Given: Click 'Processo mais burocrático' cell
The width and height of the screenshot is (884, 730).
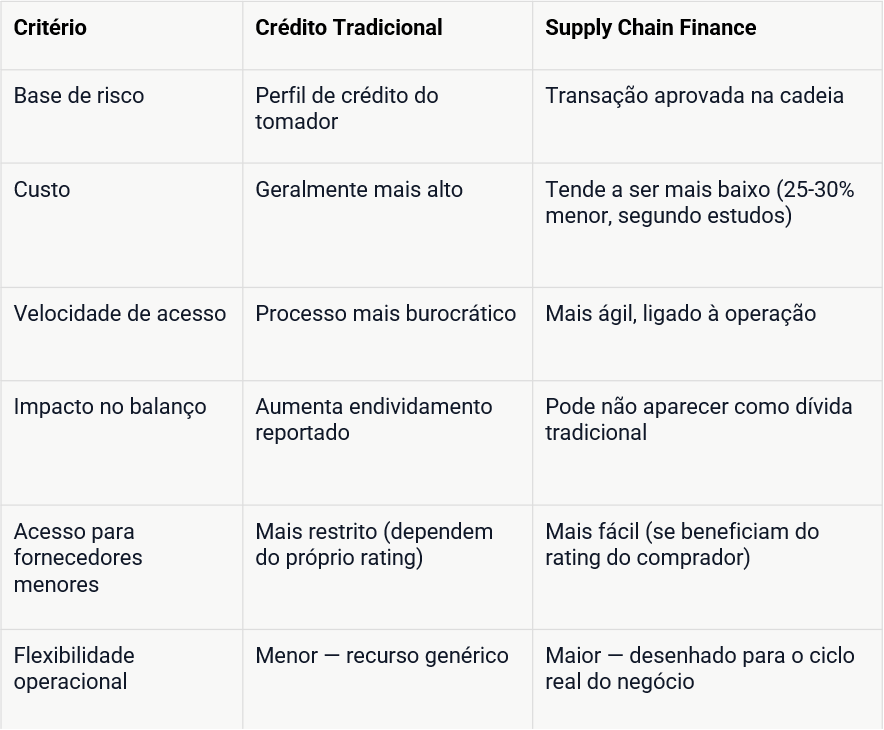Looking at the screenshot, I should tap(387, 334).
